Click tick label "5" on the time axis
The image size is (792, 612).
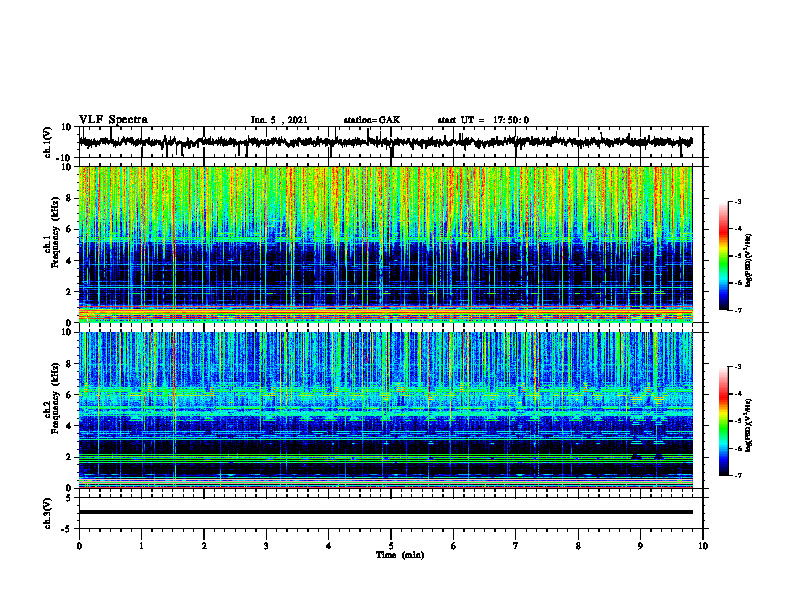tap(391, 546)
